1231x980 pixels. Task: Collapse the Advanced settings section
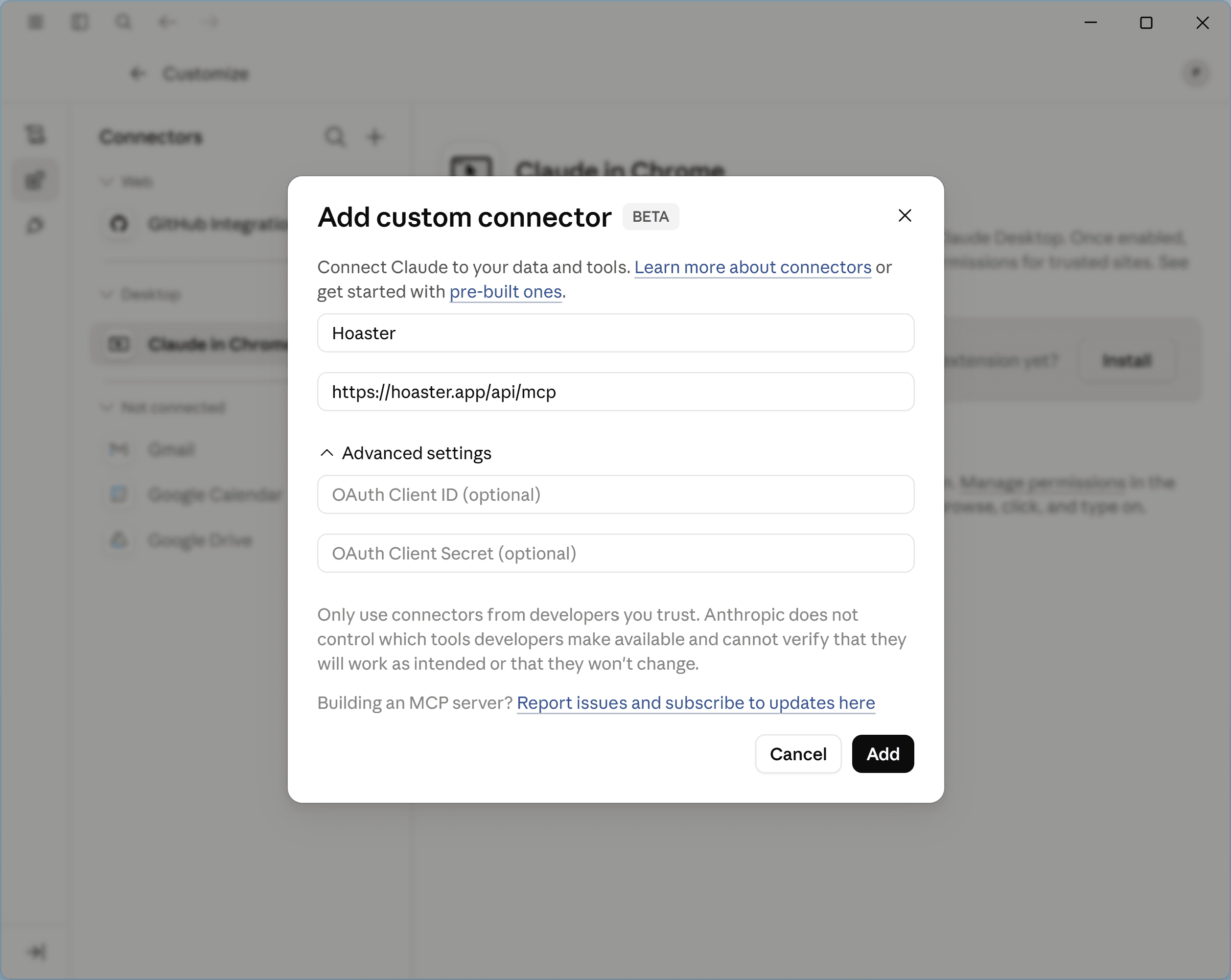405,453
